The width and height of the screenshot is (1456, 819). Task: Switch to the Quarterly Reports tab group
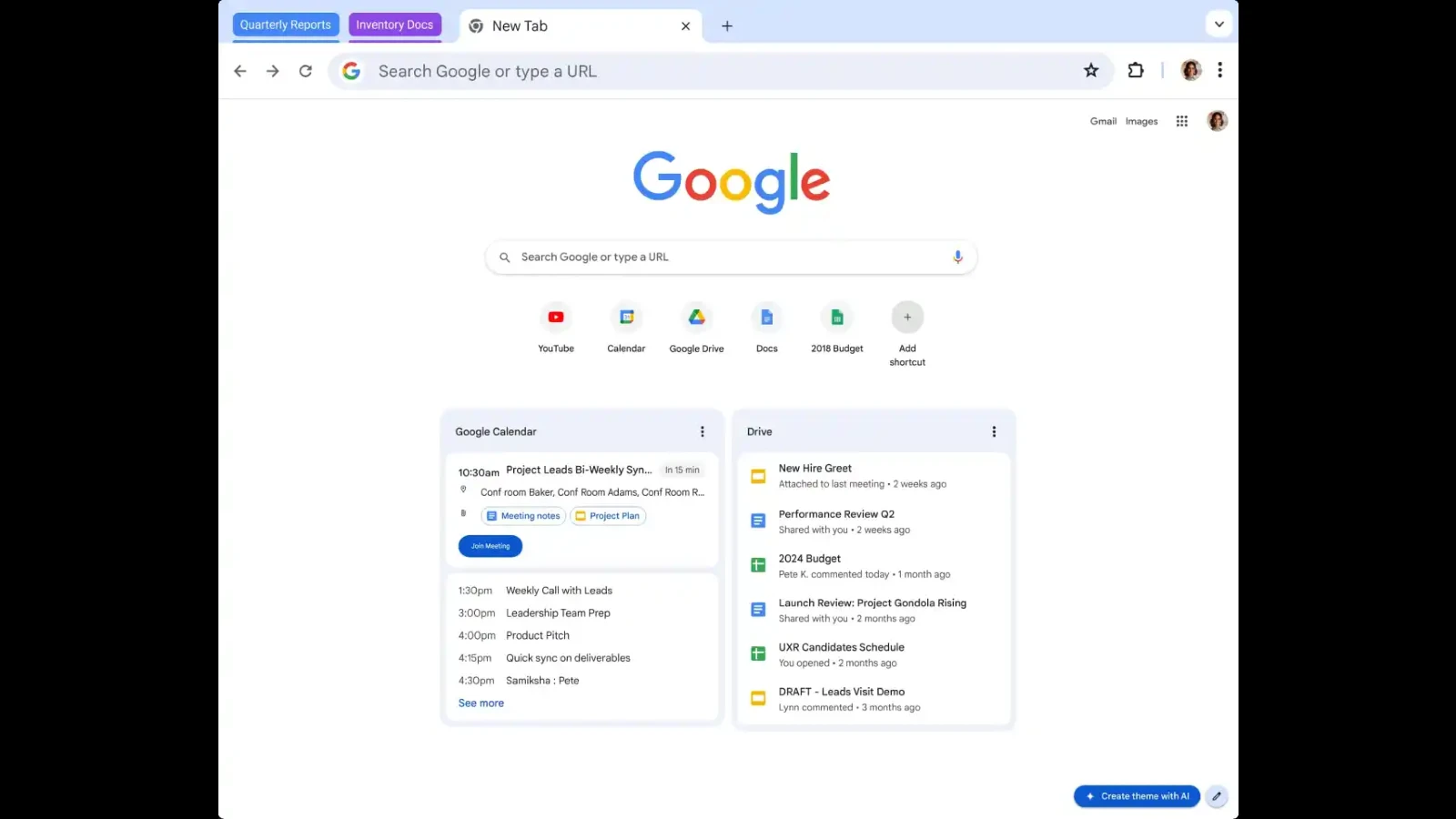[x=286, y=25]
